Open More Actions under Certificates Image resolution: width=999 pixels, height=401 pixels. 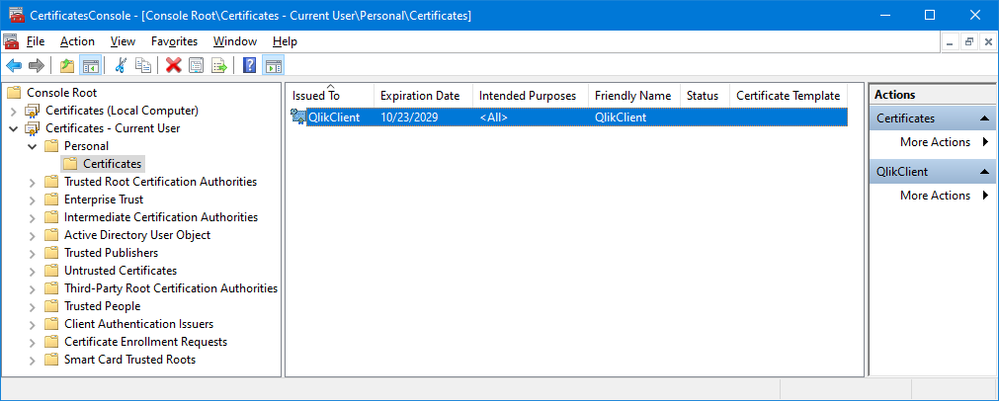point(935,142)
